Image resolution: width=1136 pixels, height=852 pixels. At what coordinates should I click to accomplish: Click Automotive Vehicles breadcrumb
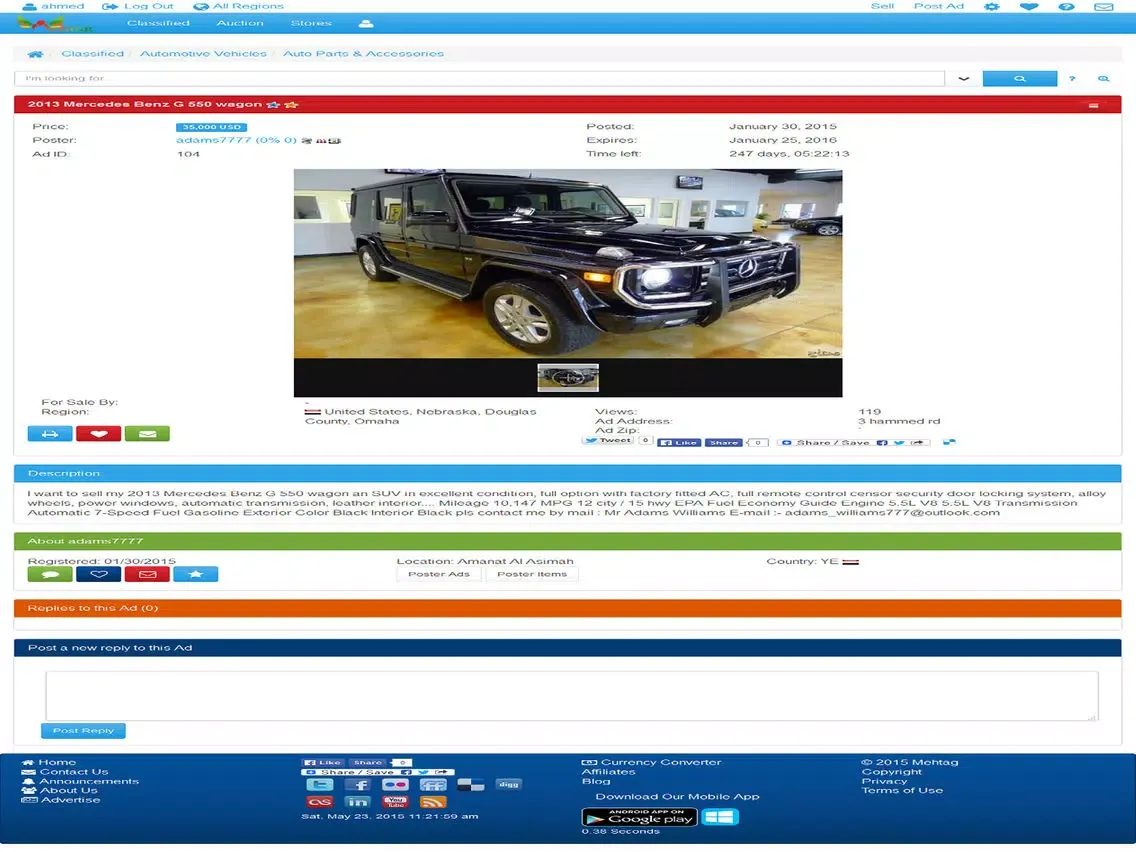click(203, 54)
